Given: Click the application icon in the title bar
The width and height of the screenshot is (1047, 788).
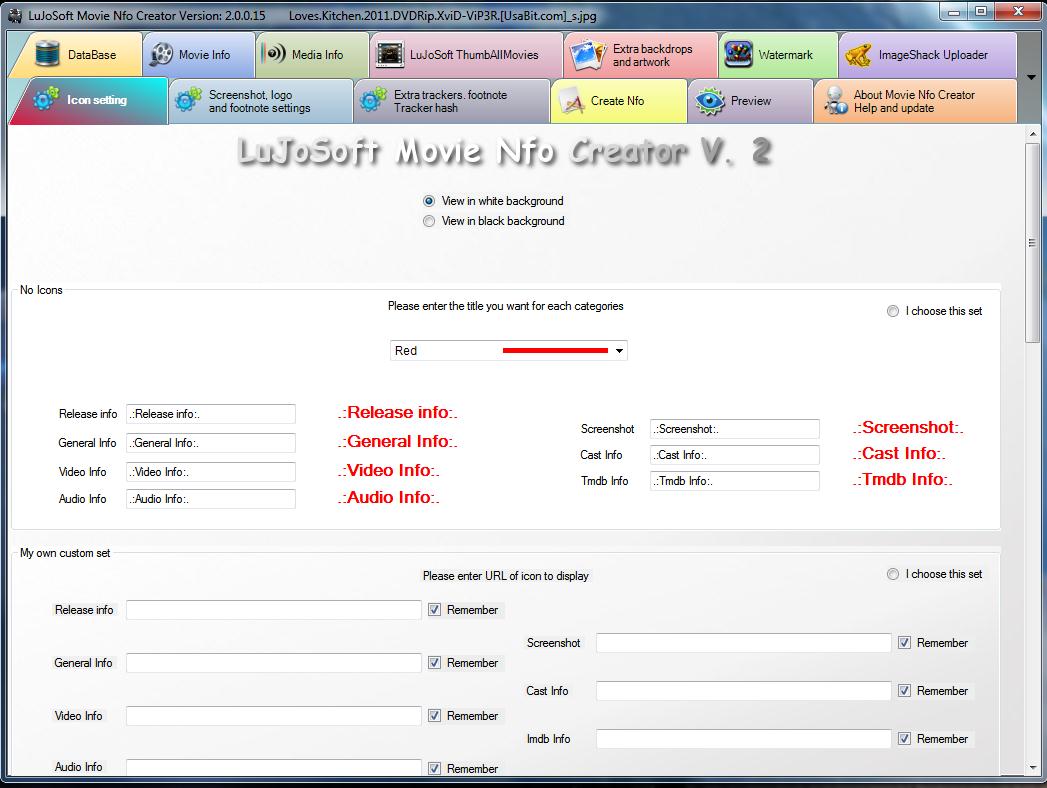Looking at the screenshot, I should click(15, 15).
